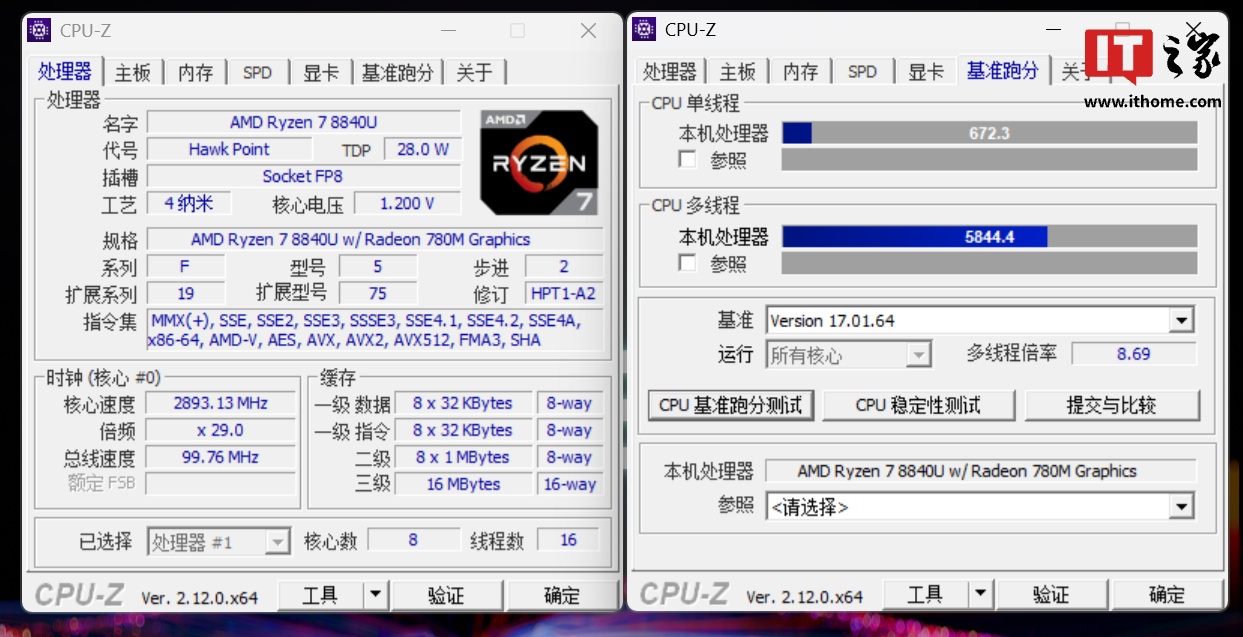This screenshot has height=637, width=1243.
Task: Click CPU-Z app icon in left window title bar
Action: tap(38, 30)
